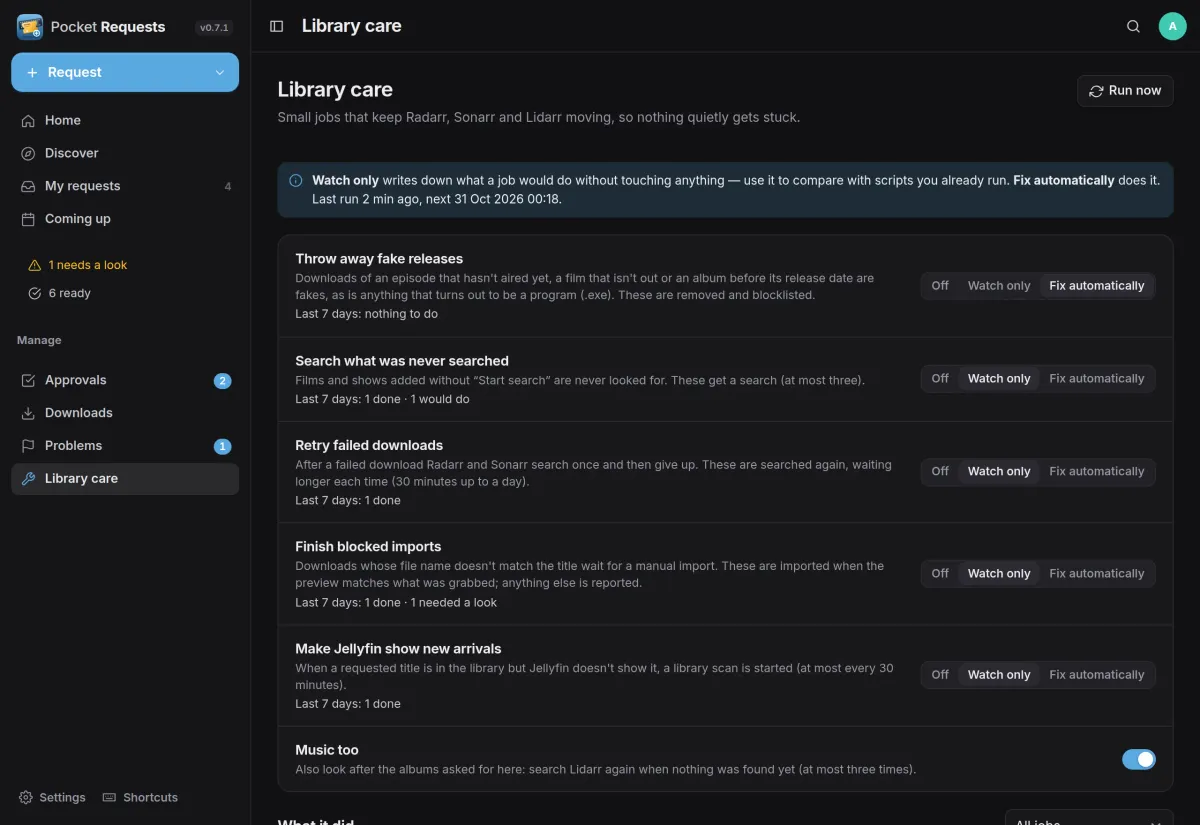Image resolution: width=1200 pixels, height=825 pixels.
Task: Open Discover in the sidebar
Action: (x=125, y=153)
